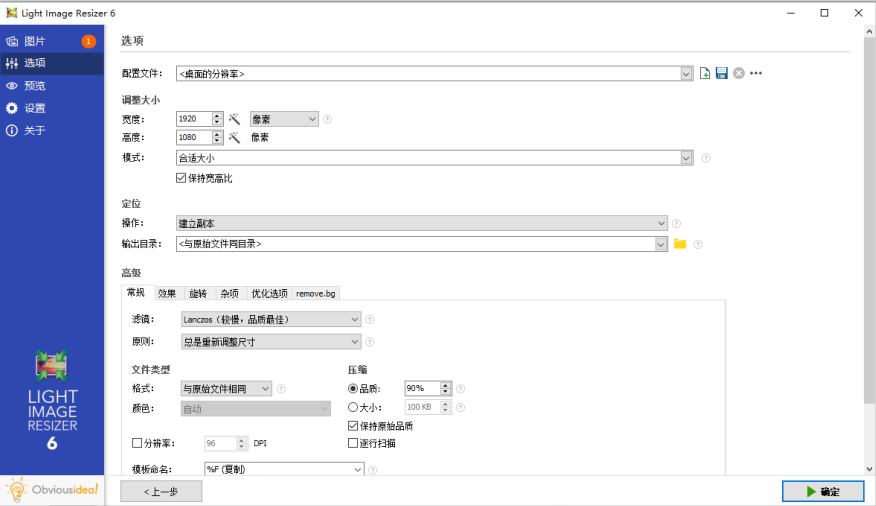Click the 图片 sidebar image icon
The image size is (876, 506).
point(12,41)
